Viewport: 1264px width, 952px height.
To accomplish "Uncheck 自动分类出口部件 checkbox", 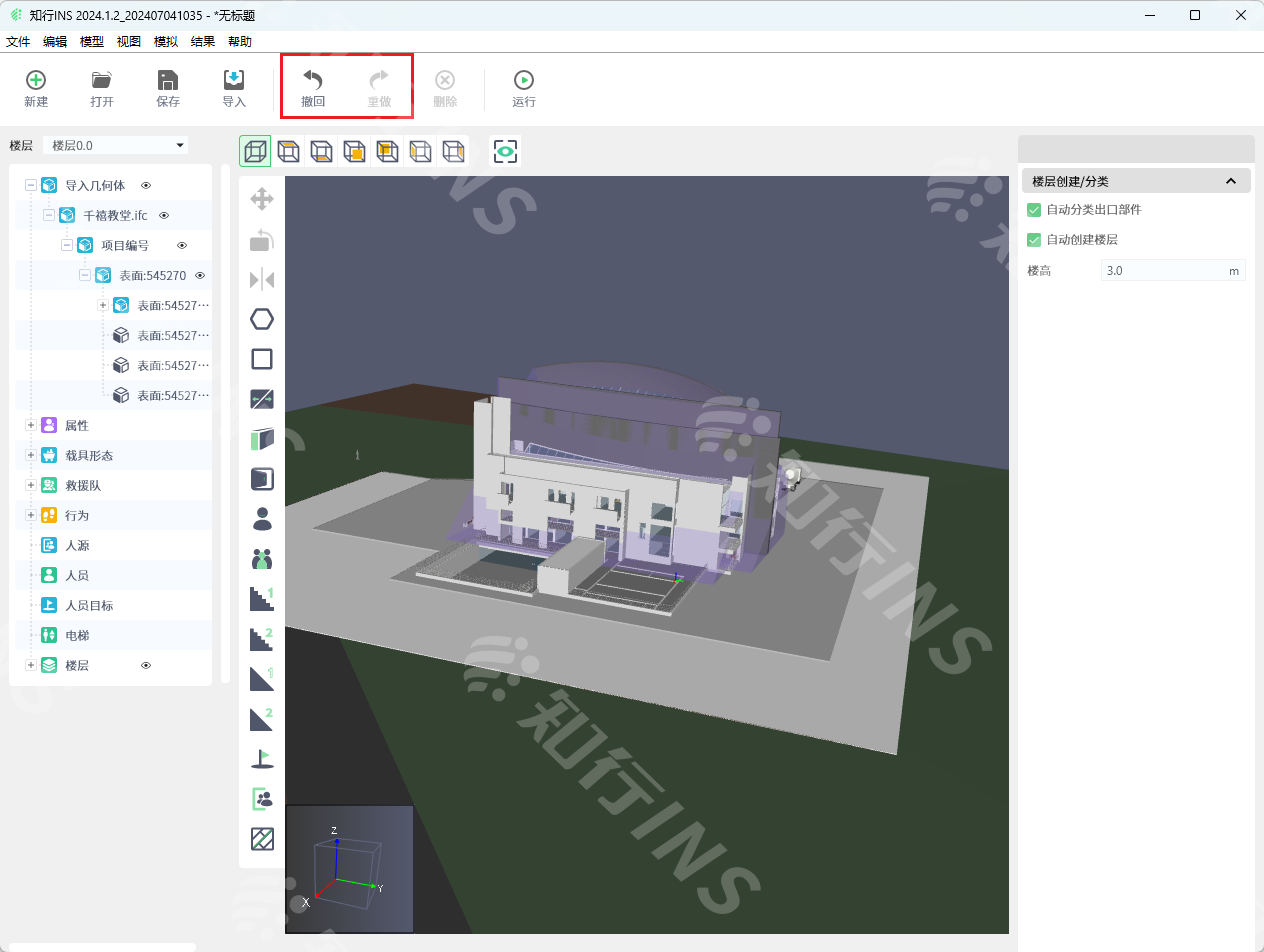I will pos(1034,210).
